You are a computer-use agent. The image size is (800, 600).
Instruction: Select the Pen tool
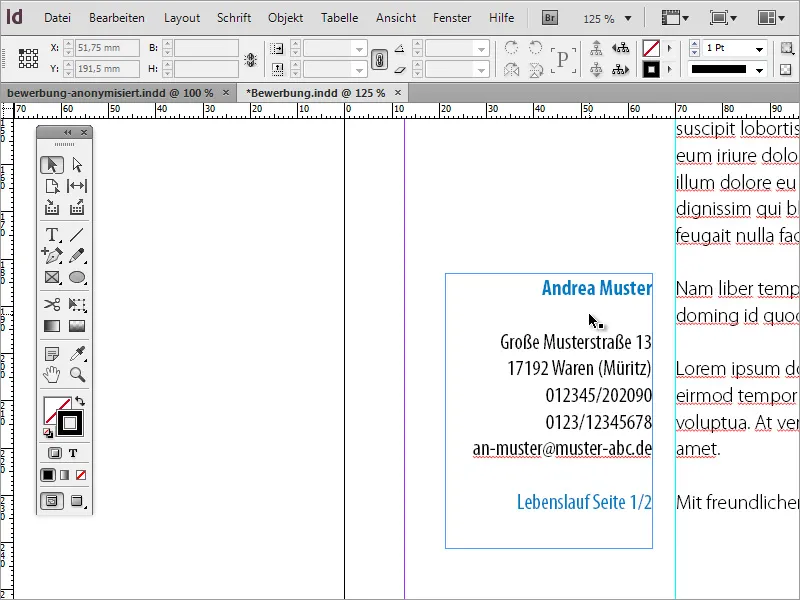pos(52,255)
